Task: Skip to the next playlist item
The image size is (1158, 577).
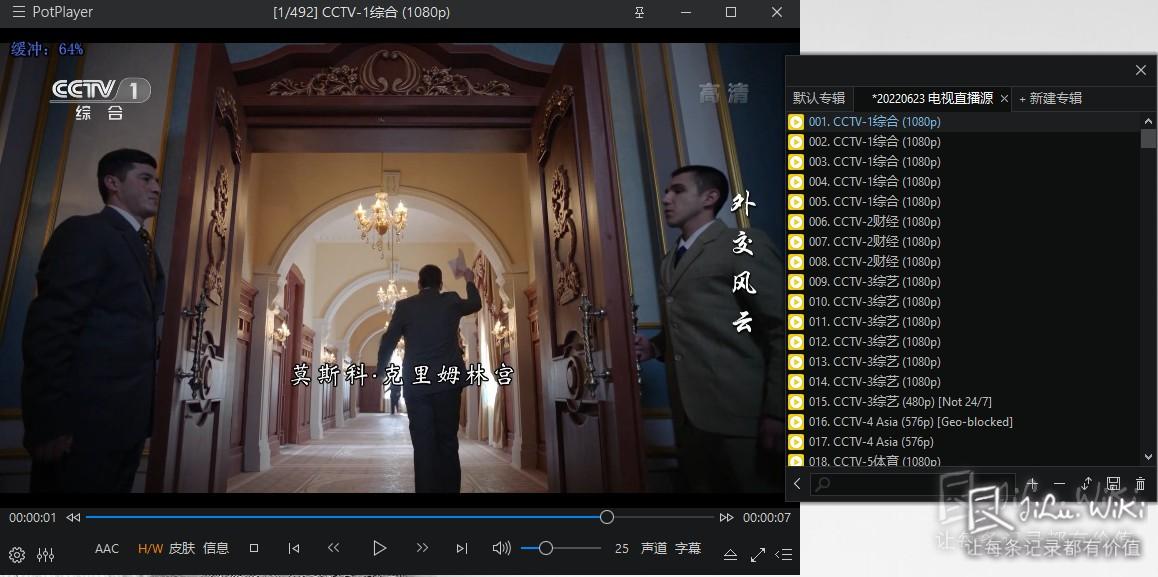Action: (x=462, y=548)
